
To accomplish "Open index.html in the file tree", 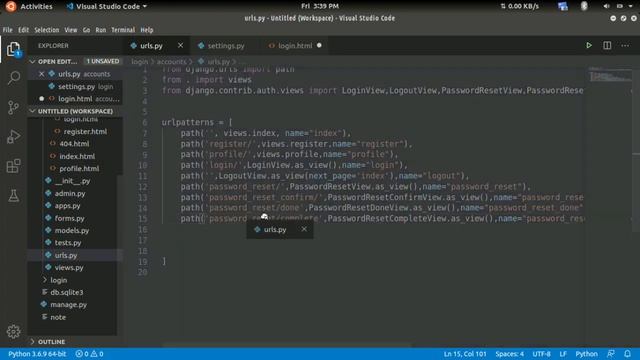I will click(77, 156).
